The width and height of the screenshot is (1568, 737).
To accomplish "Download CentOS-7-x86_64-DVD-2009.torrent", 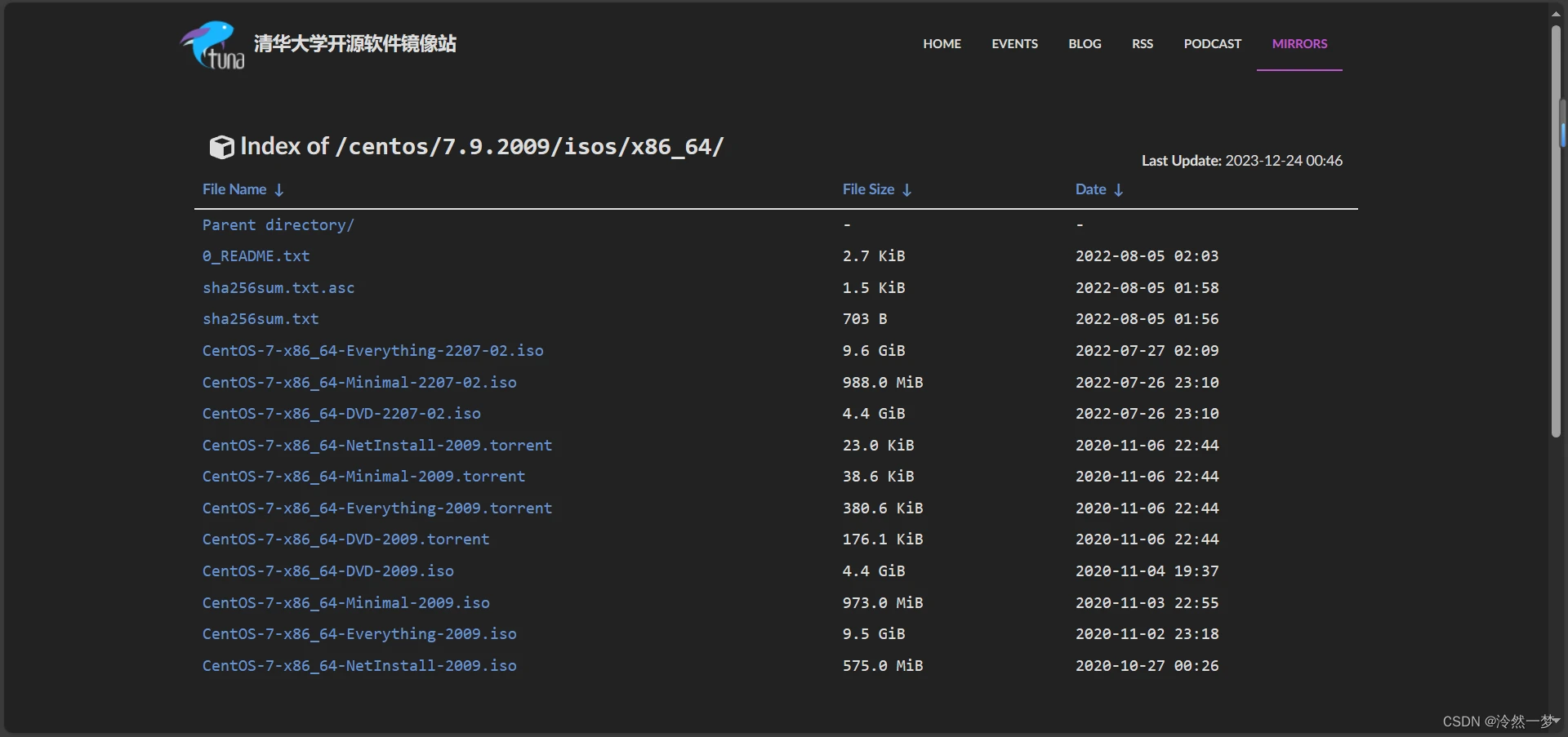I will click(x=345, y=539).
